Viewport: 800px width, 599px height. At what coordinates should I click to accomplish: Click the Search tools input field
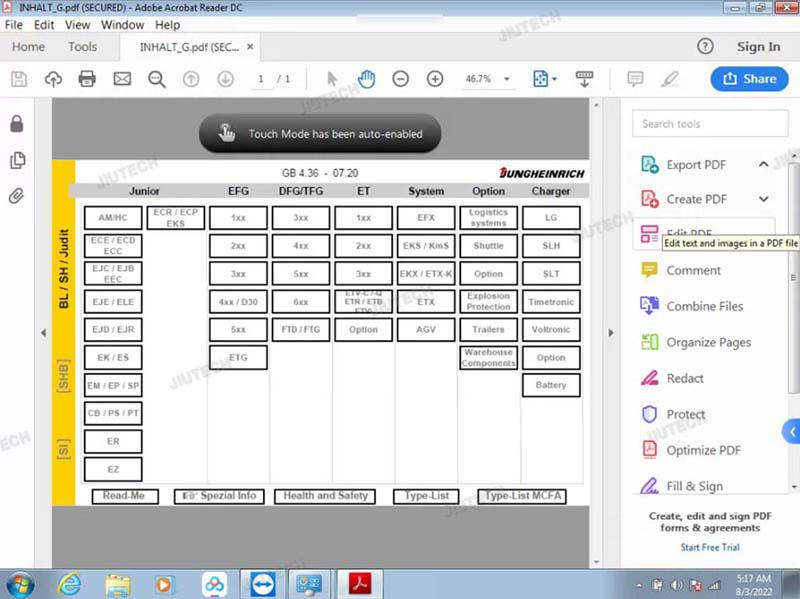click(x=704, y=124)
